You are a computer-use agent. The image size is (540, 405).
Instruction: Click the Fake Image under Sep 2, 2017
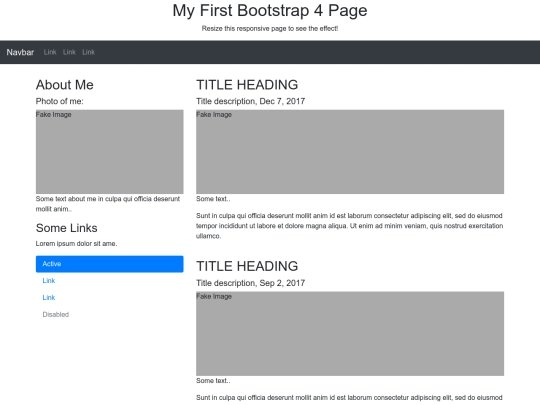coord(350,334)
